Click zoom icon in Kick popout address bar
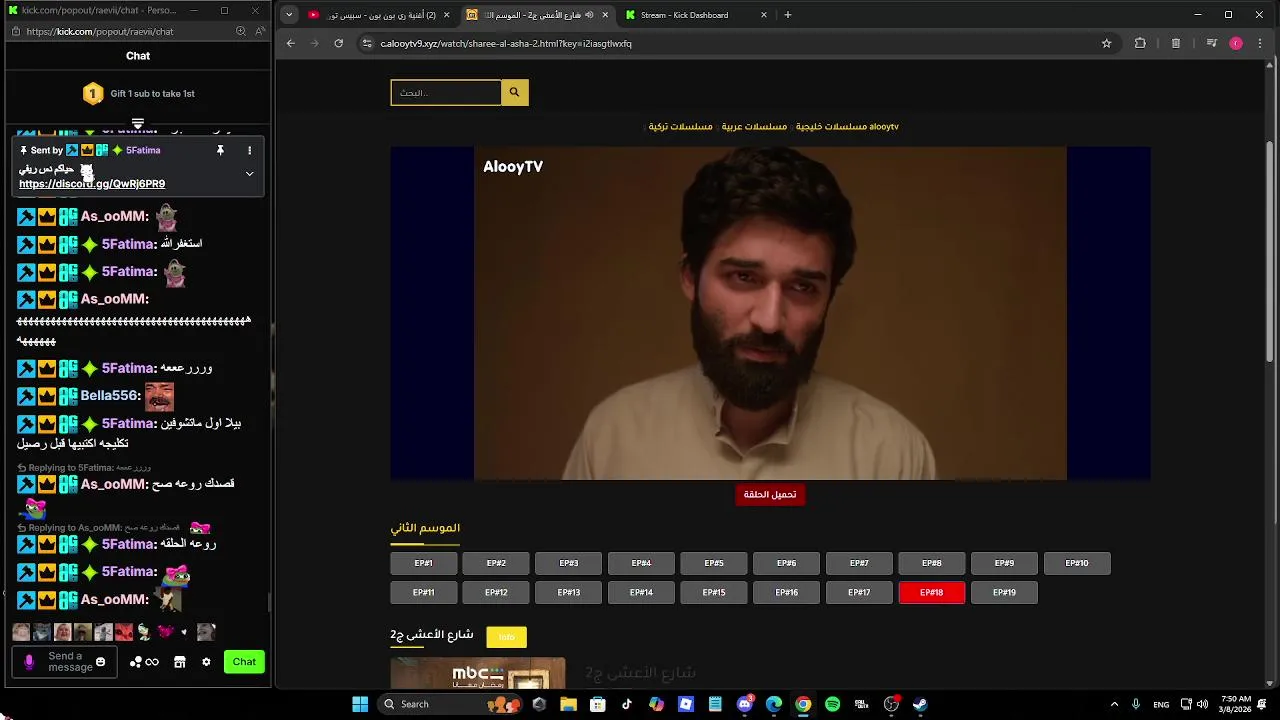Viewport: 1280px width, 720px height. pyautogui.click(x=241, y=31)
